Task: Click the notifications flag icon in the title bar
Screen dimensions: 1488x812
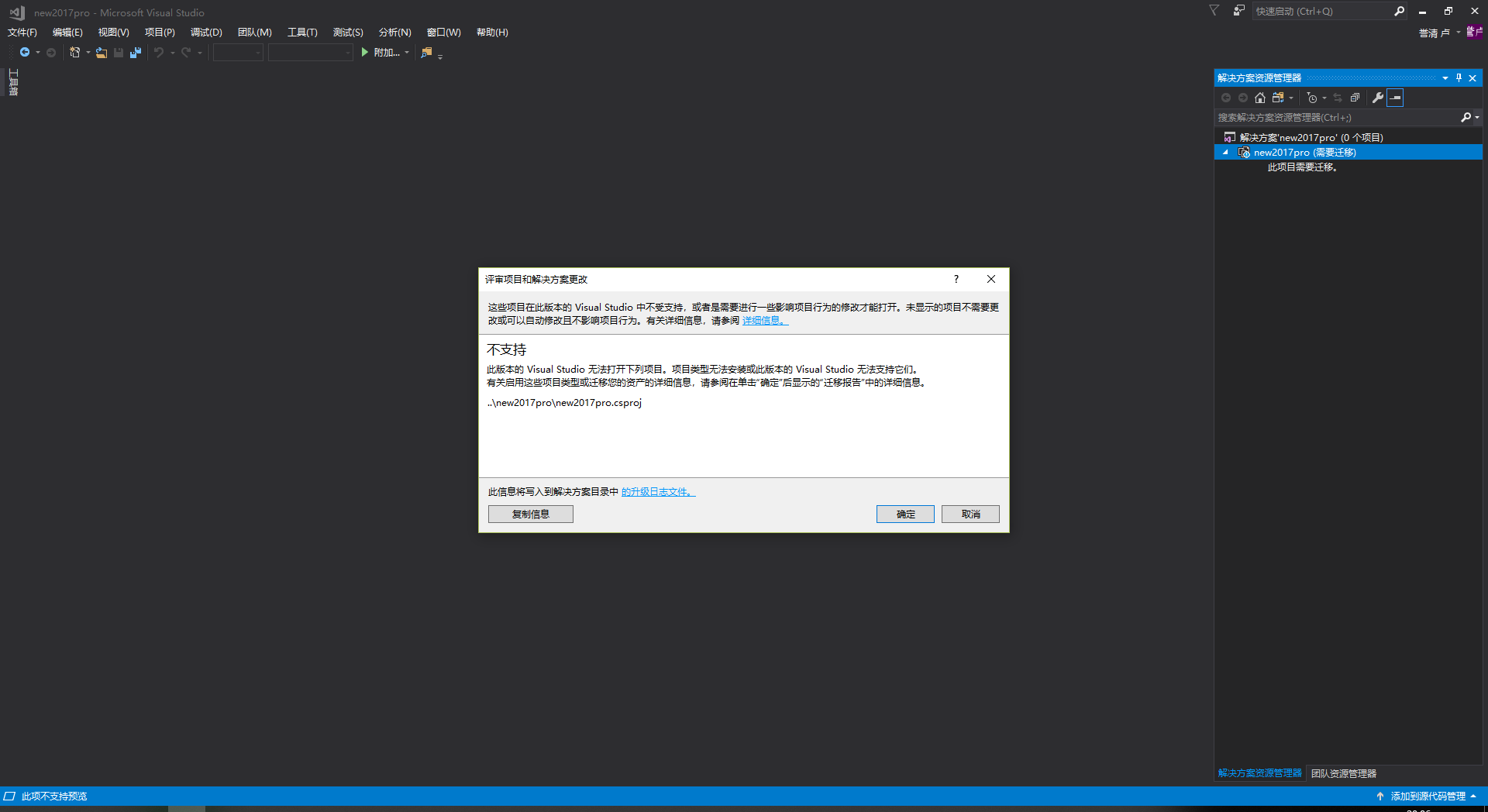Action: (x=1214, y=11)
